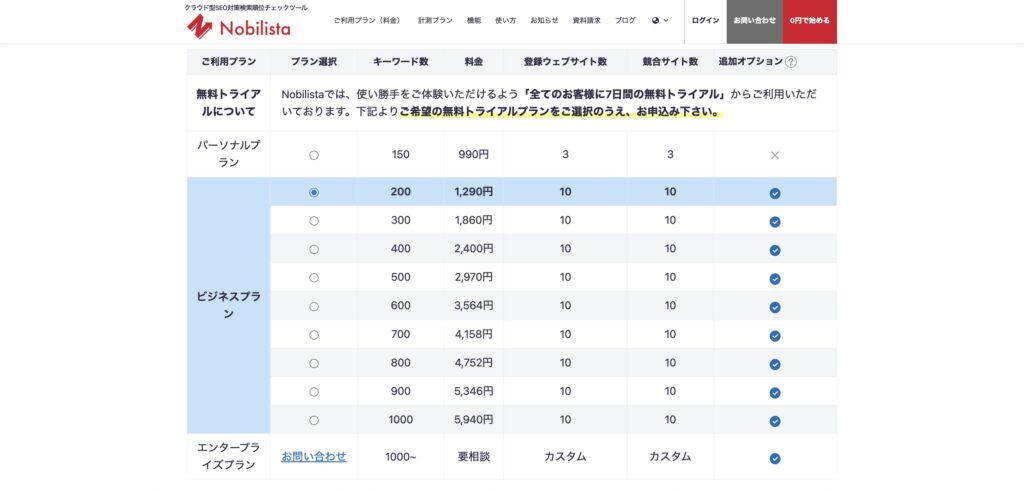Viewport: 1024px width, 489px height.
Task: Follow the お問い合わせ link in the enterprise row
Action: click(314, 457)
